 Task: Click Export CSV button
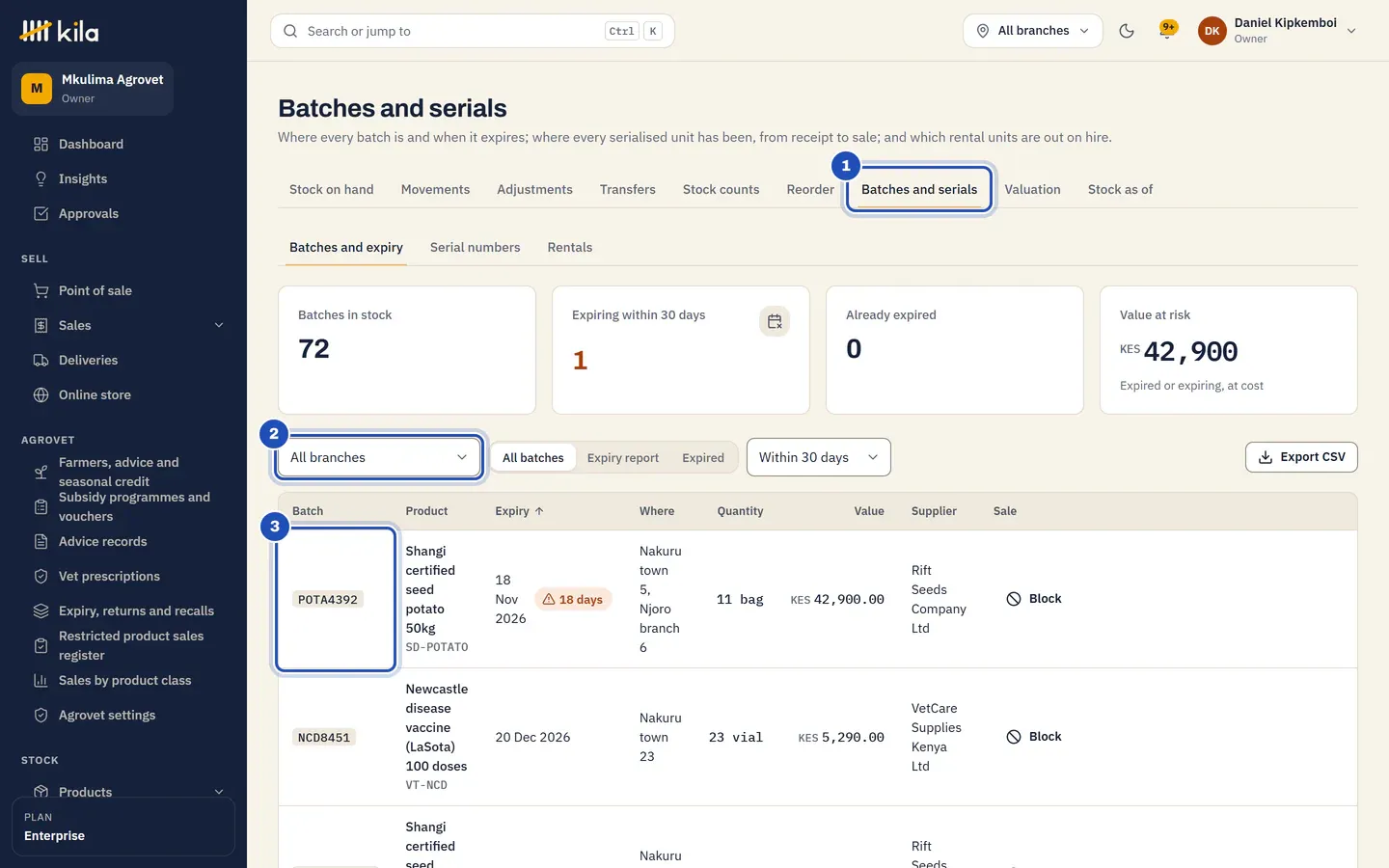1301,457
